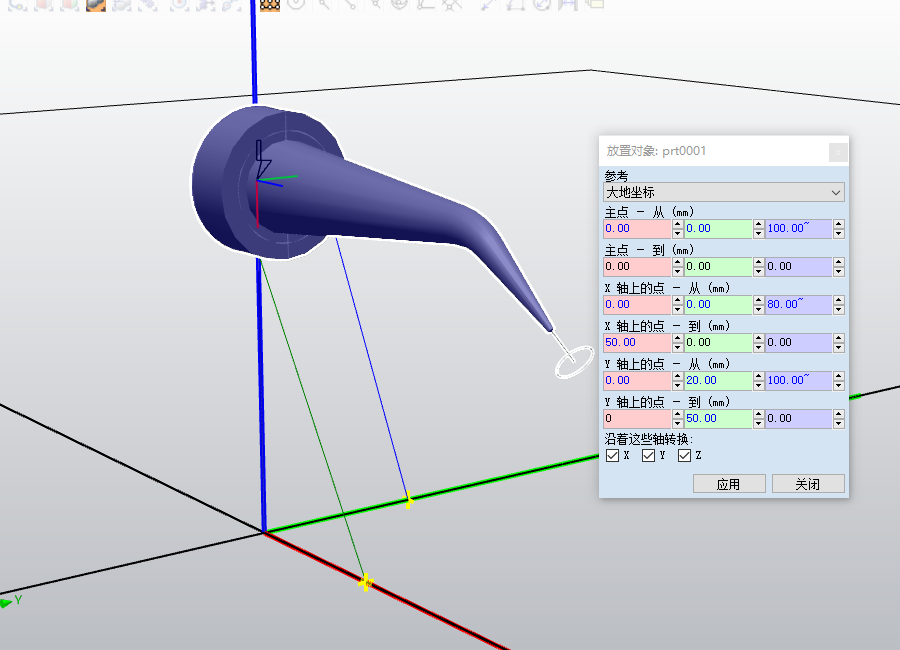Decrease Y 轴上的点 - 从 Y value 20.00 down arrow

point(759,385)
